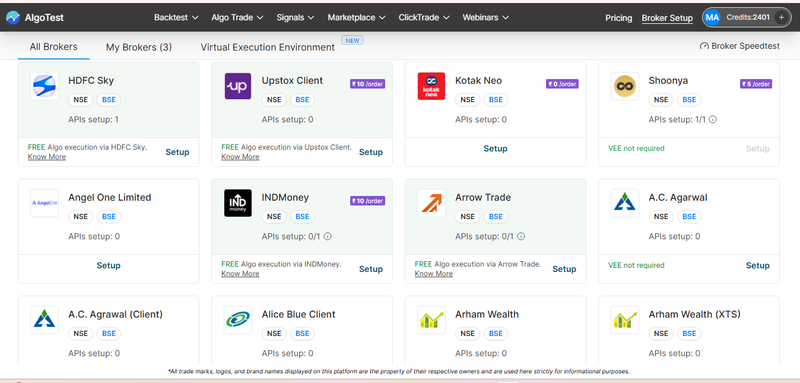Expand the Algo Trade dropdown menu

click(237, 17)
